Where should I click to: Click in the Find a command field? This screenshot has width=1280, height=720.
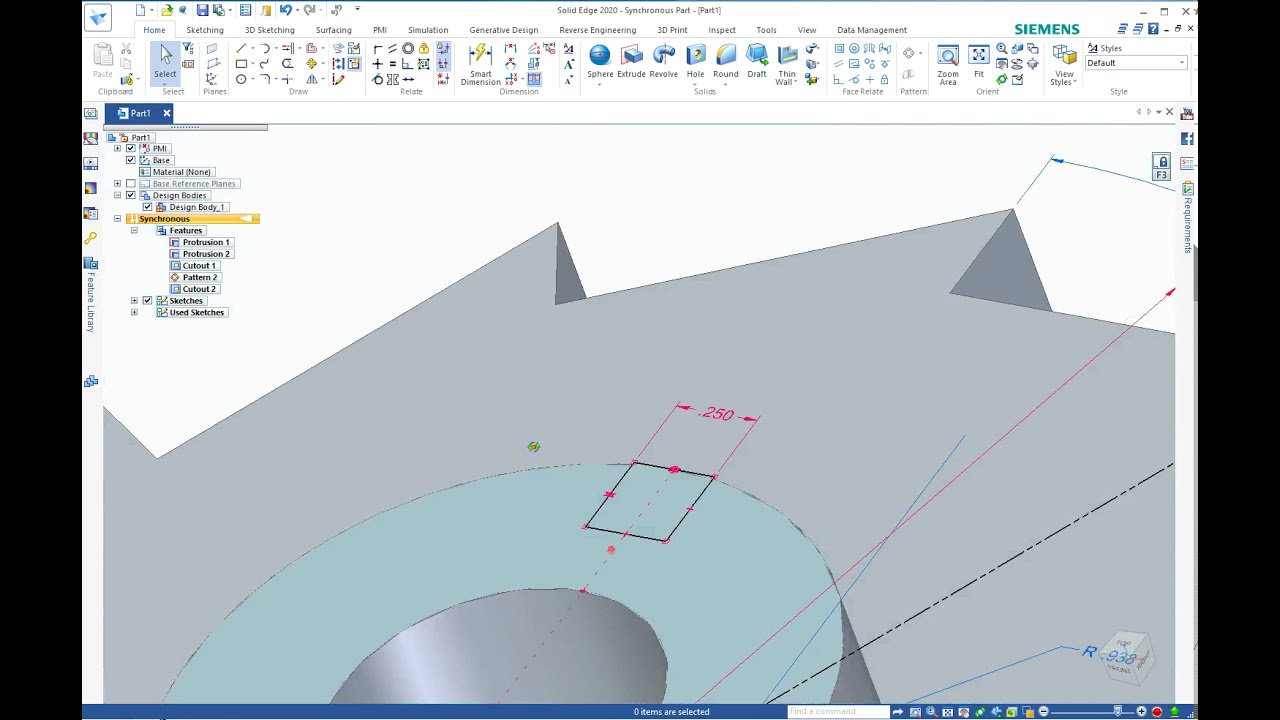tap(837, 712)
